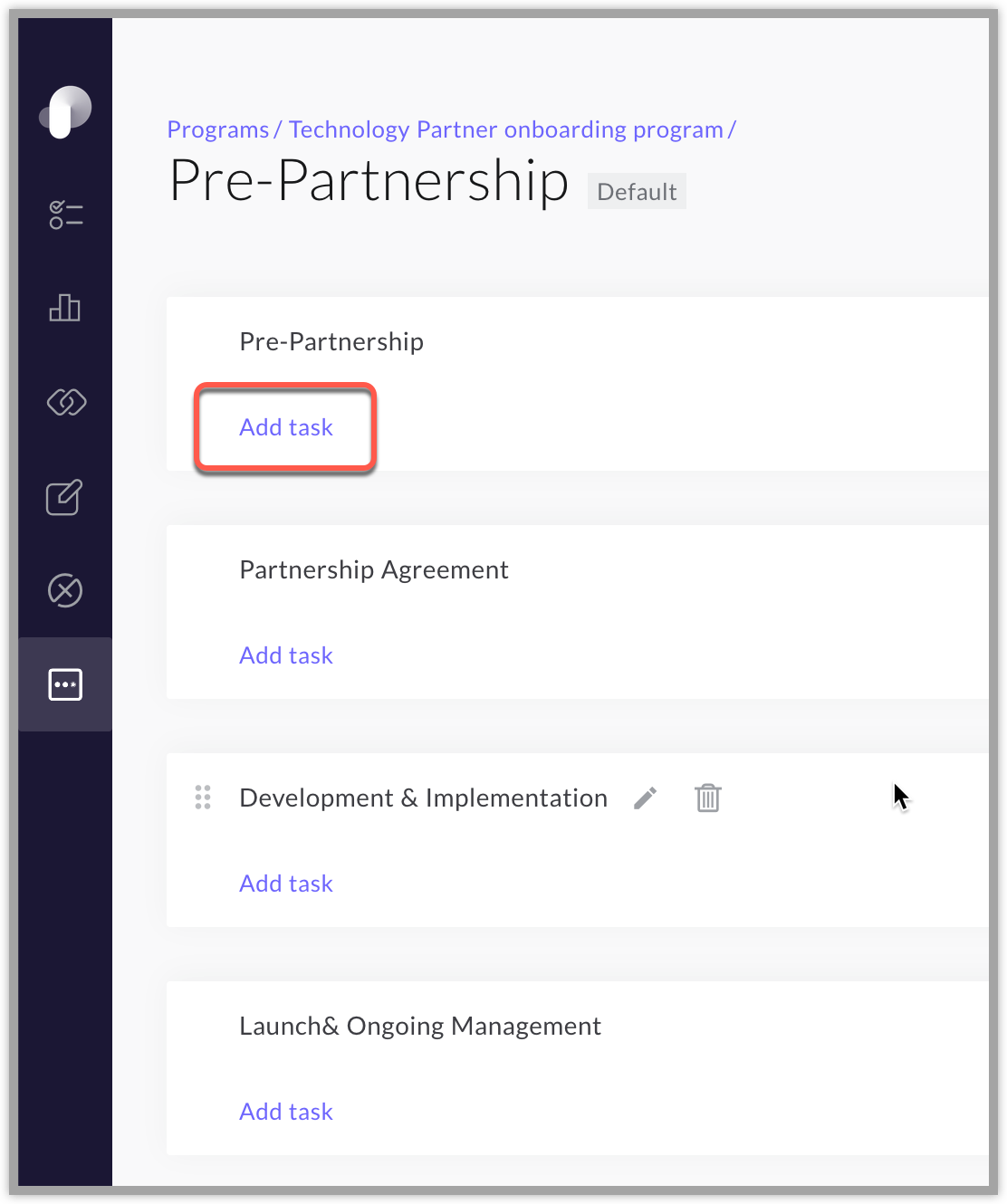Viewport: 1007px width, 1204px height.
Task: Open the bar chart reports icon
Action: coord(65,308)
